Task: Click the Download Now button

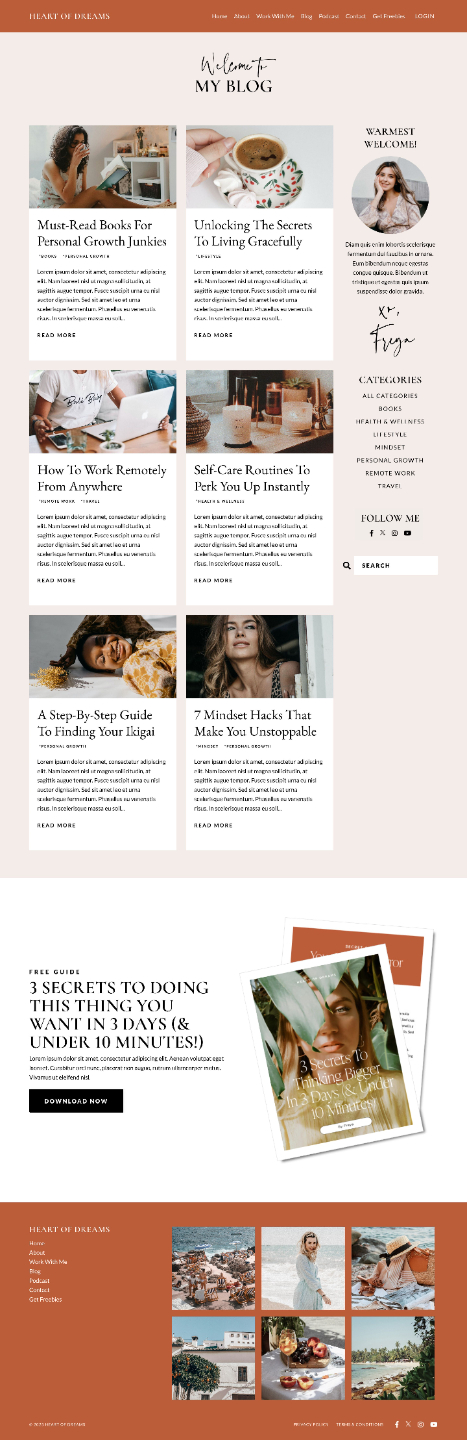Action: coord(76,1101)
